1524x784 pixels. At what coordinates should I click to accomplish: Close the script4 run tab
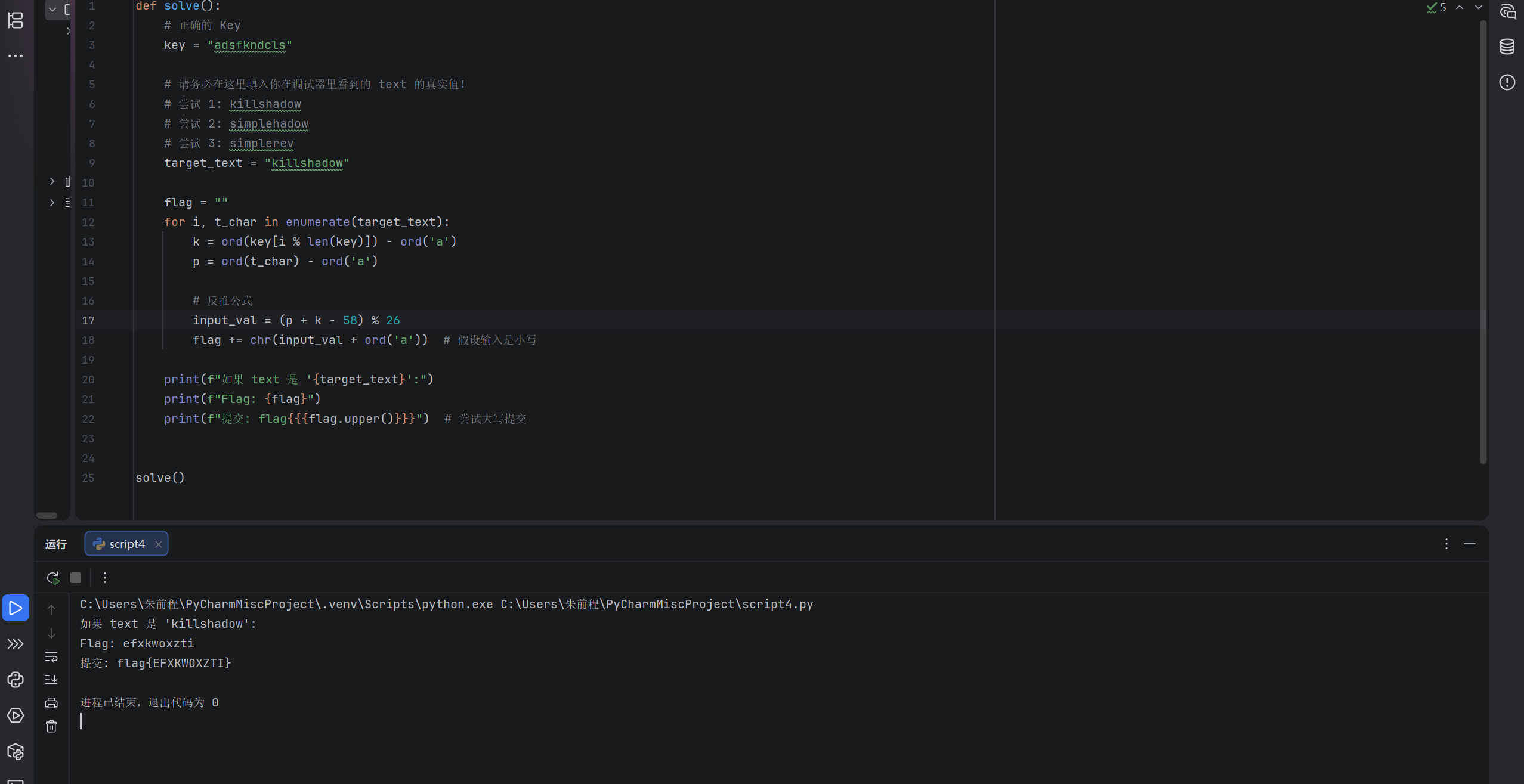point(159,544)
